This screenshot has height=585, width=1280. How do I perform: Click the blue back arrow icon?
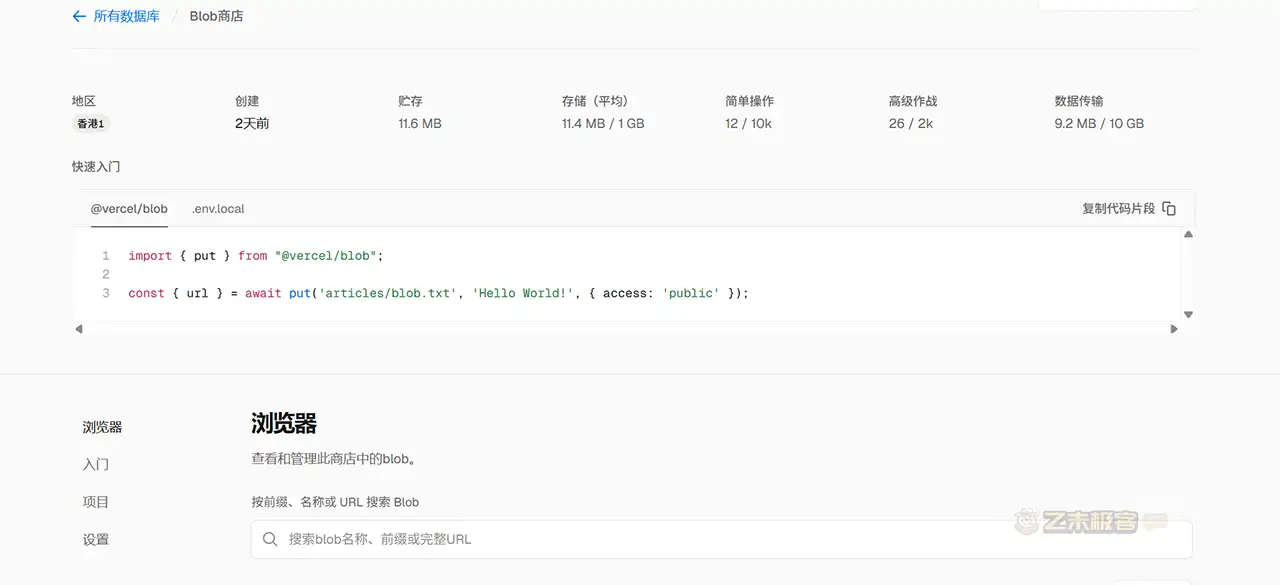[x=79, y=16]
